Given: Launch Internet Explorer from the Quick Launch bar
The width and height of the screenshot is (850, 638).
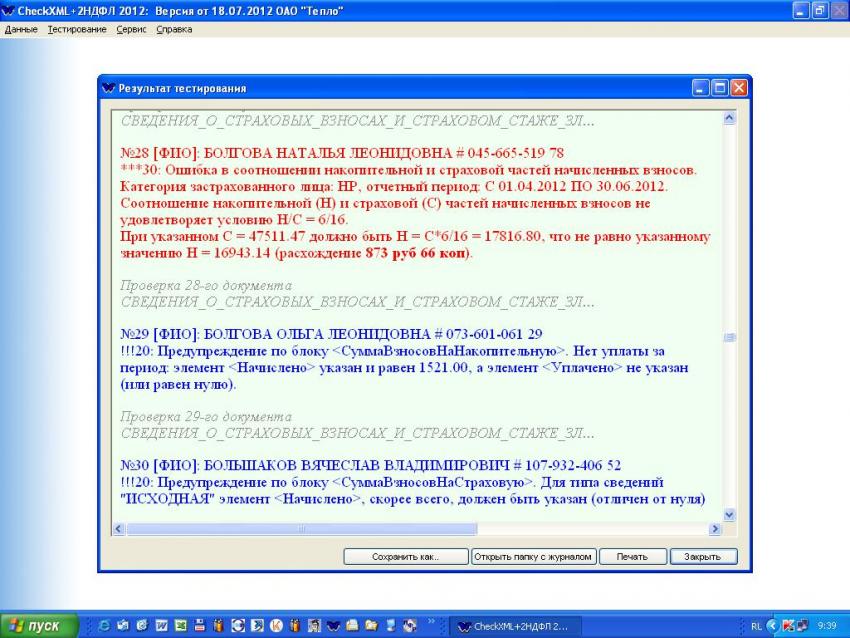Looking at the screenshot, I should point(104,626).
